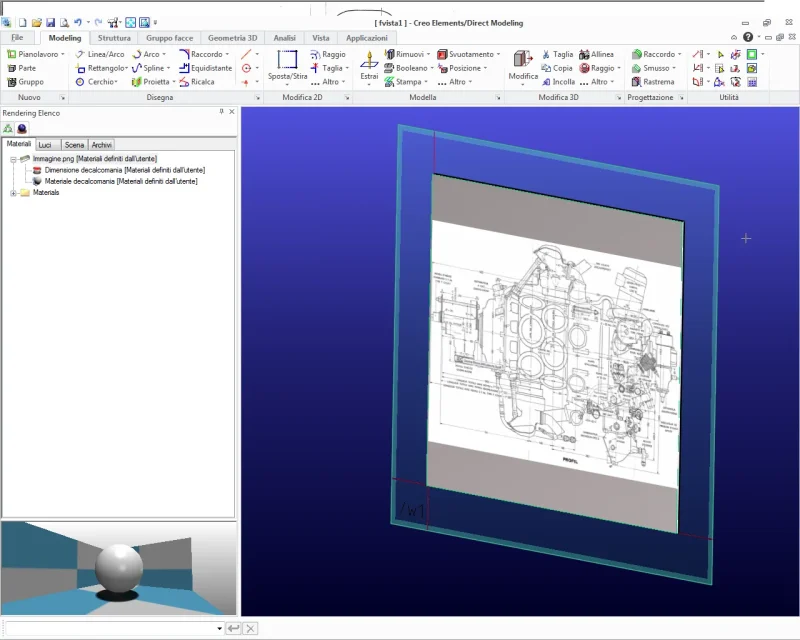800x640 pixels.
Task: Select Immagine png material item
Action: [x=95, y=159]
